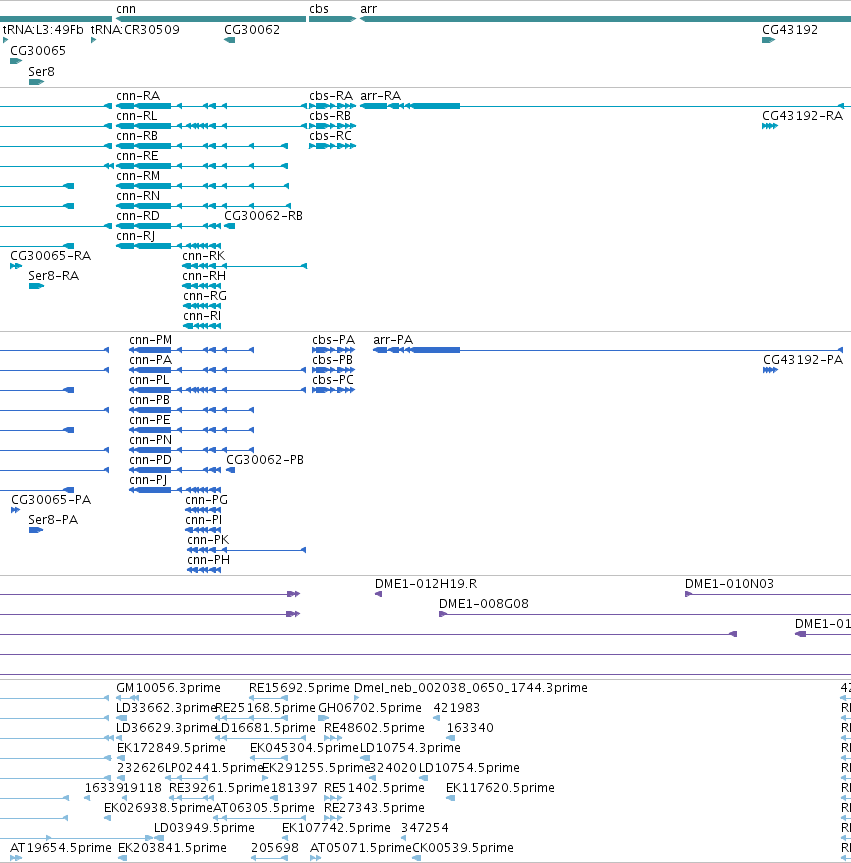Select the cnn-RL transcript label

point(137,116)
